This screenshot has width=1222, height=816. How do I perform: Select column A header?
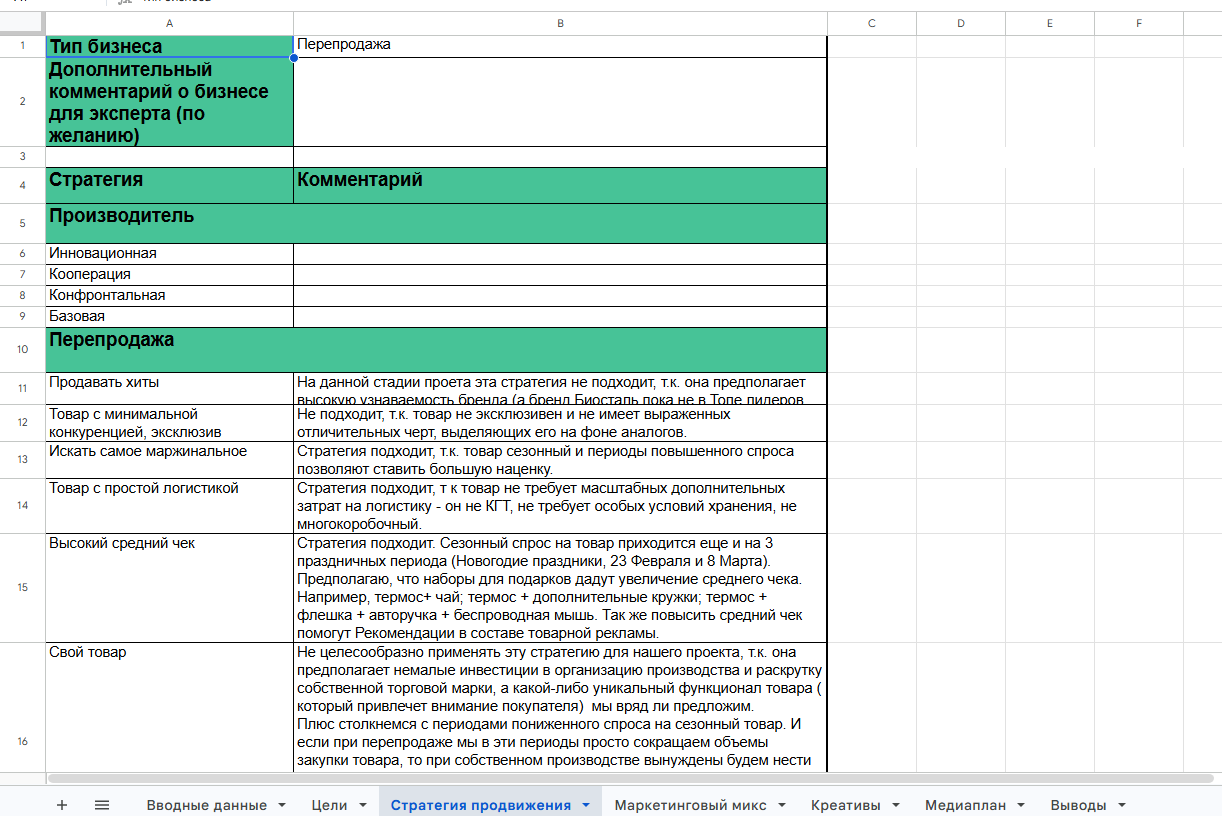point(169,23)
